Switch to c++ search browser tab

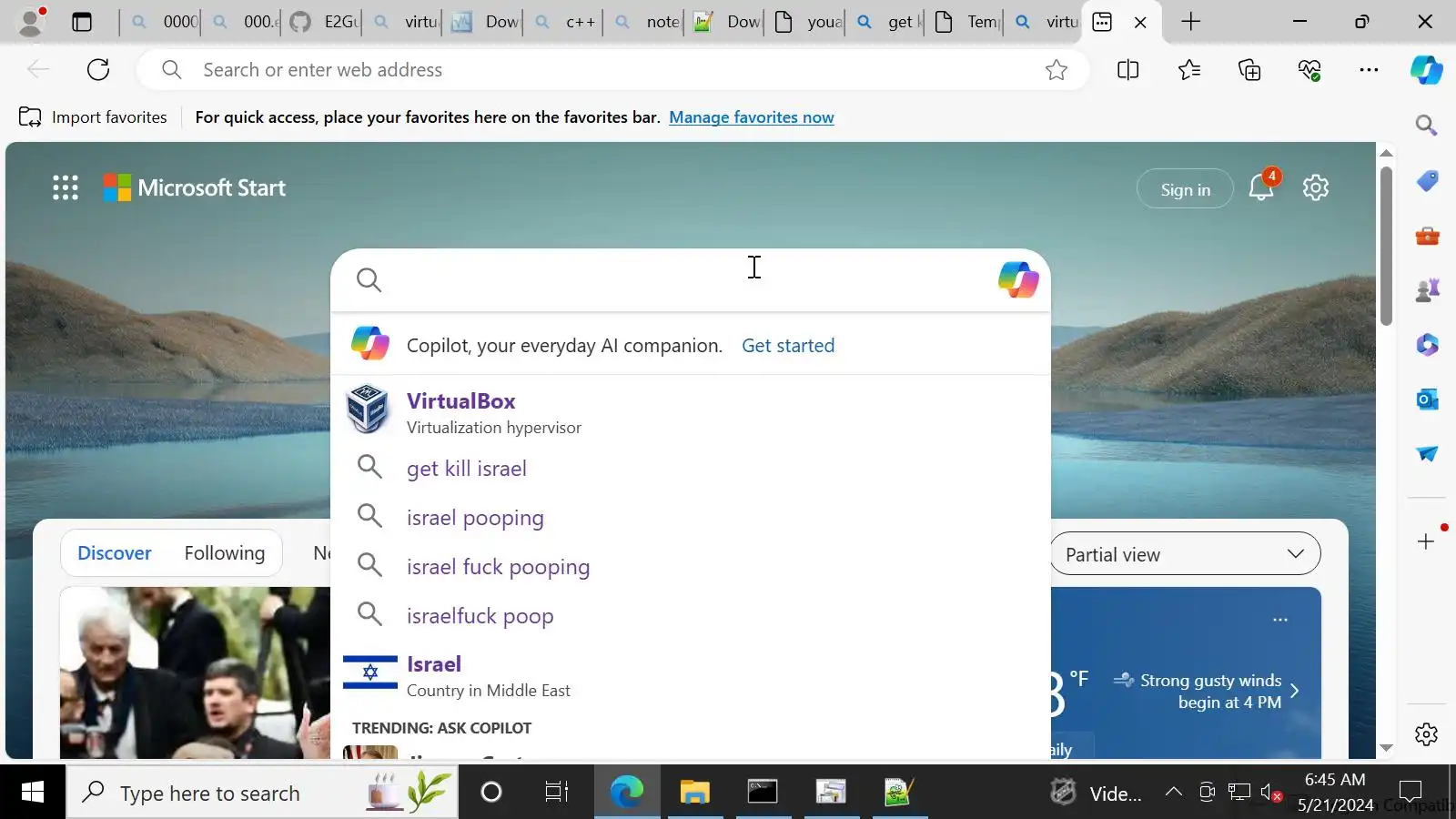564,22
